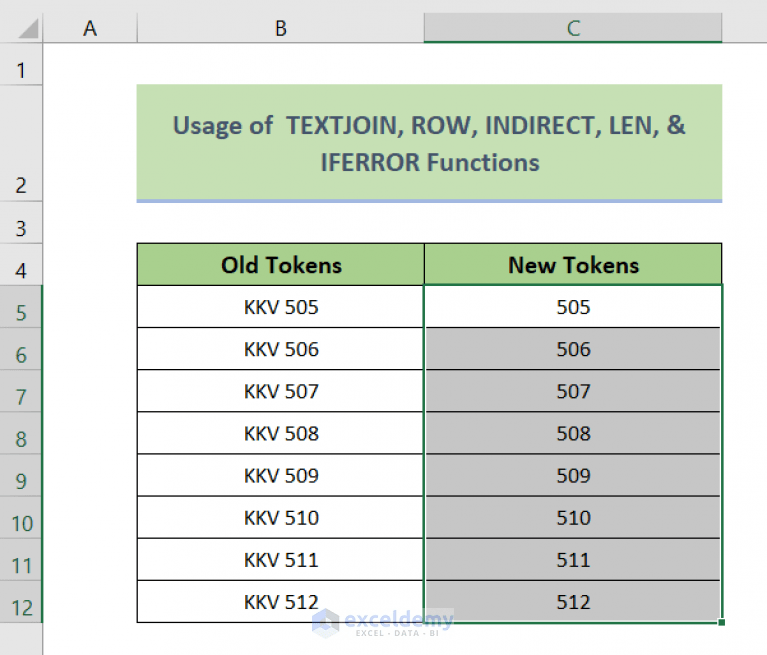Select New Tokens cell with value 509
The image size is (767, 655).
pyautogui.click(x=573, y=475)
